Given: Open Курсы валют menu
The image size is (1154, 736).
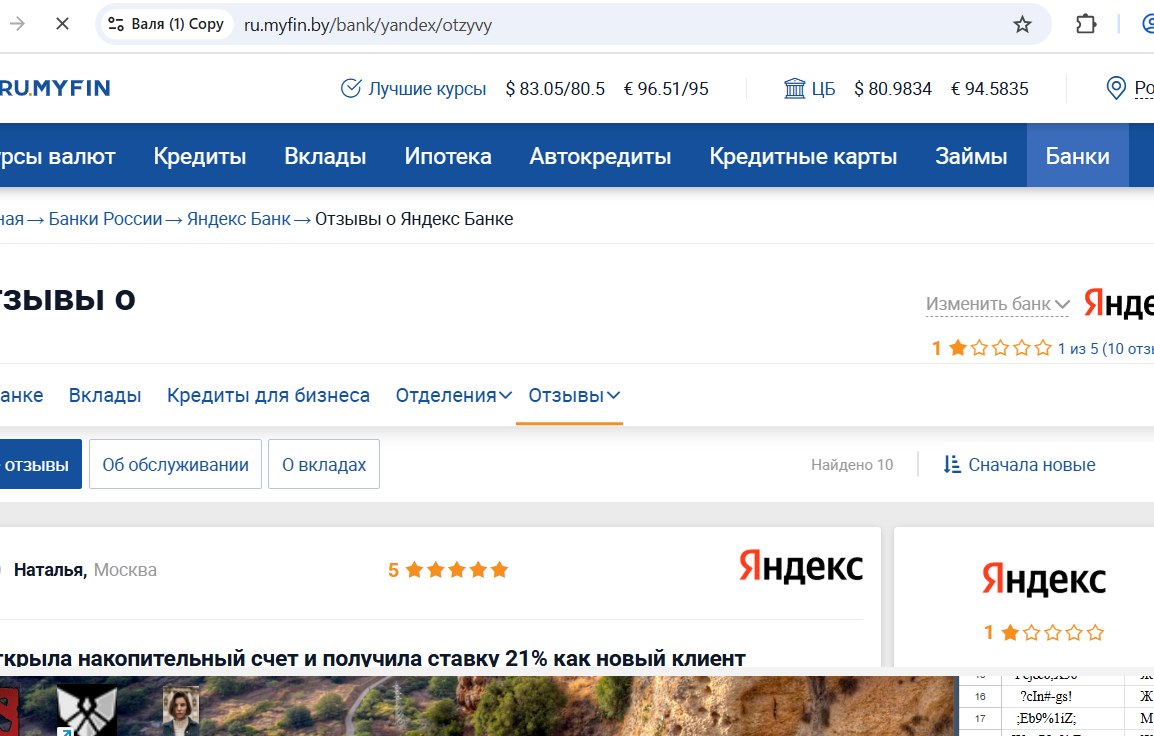Looking at the screenshot, I should pos(57,156).
